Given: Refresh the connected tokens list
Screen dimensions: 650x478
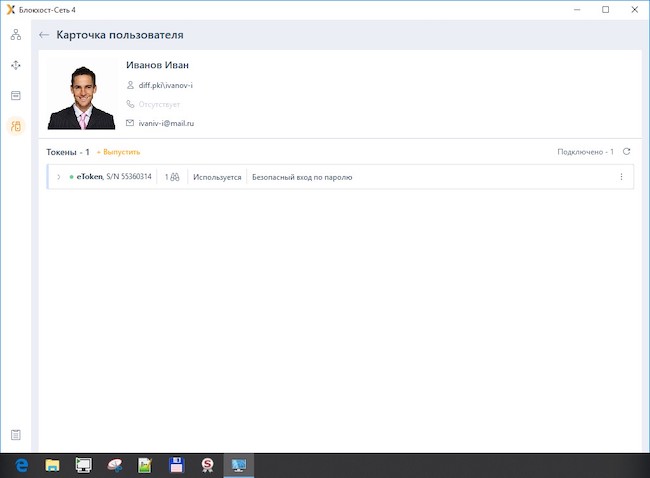Looking at the screenshot, I should 626,152.
